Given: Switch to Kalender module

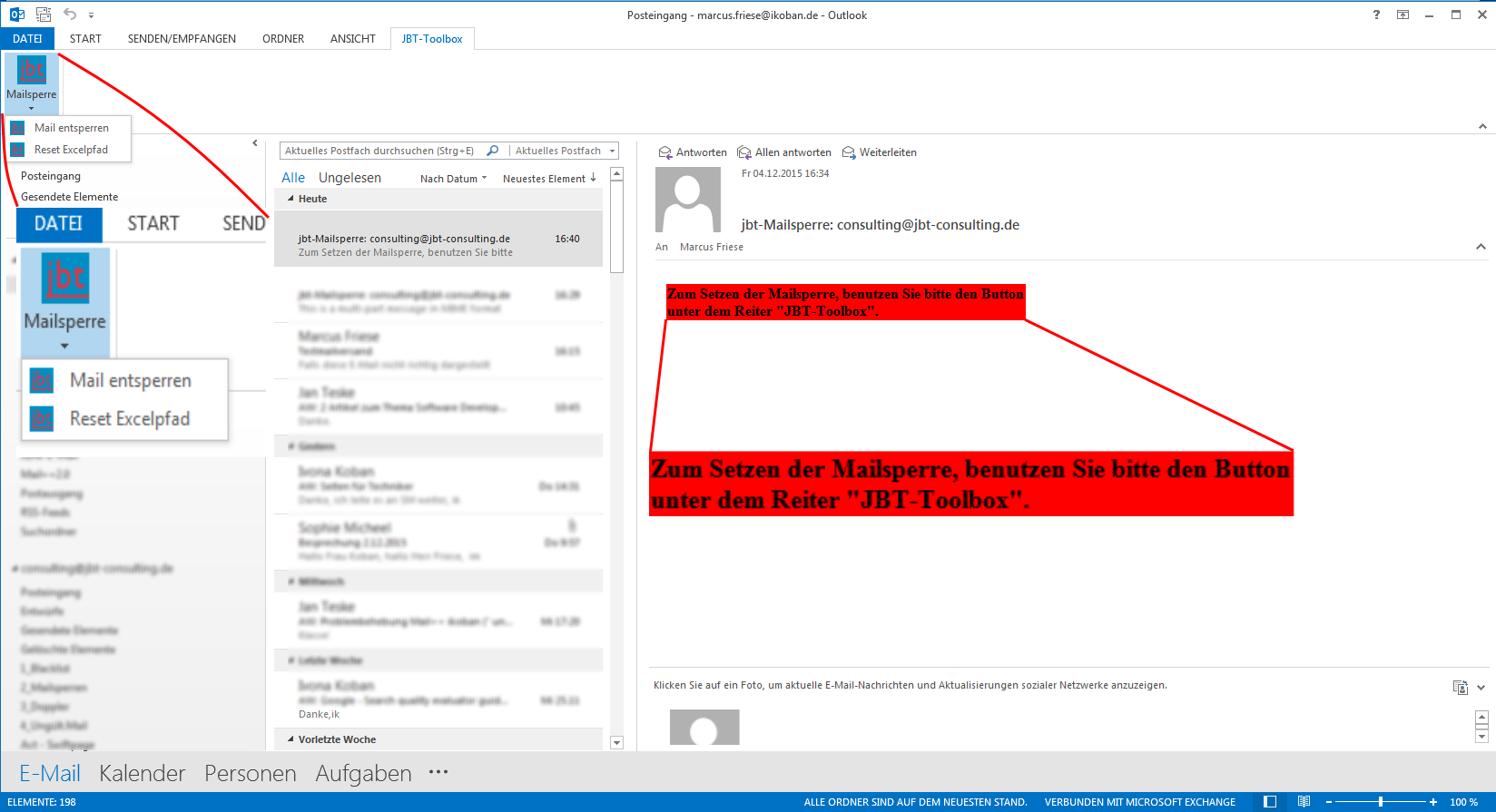Looking at the screenshot, I should click(x=143, y=773).
